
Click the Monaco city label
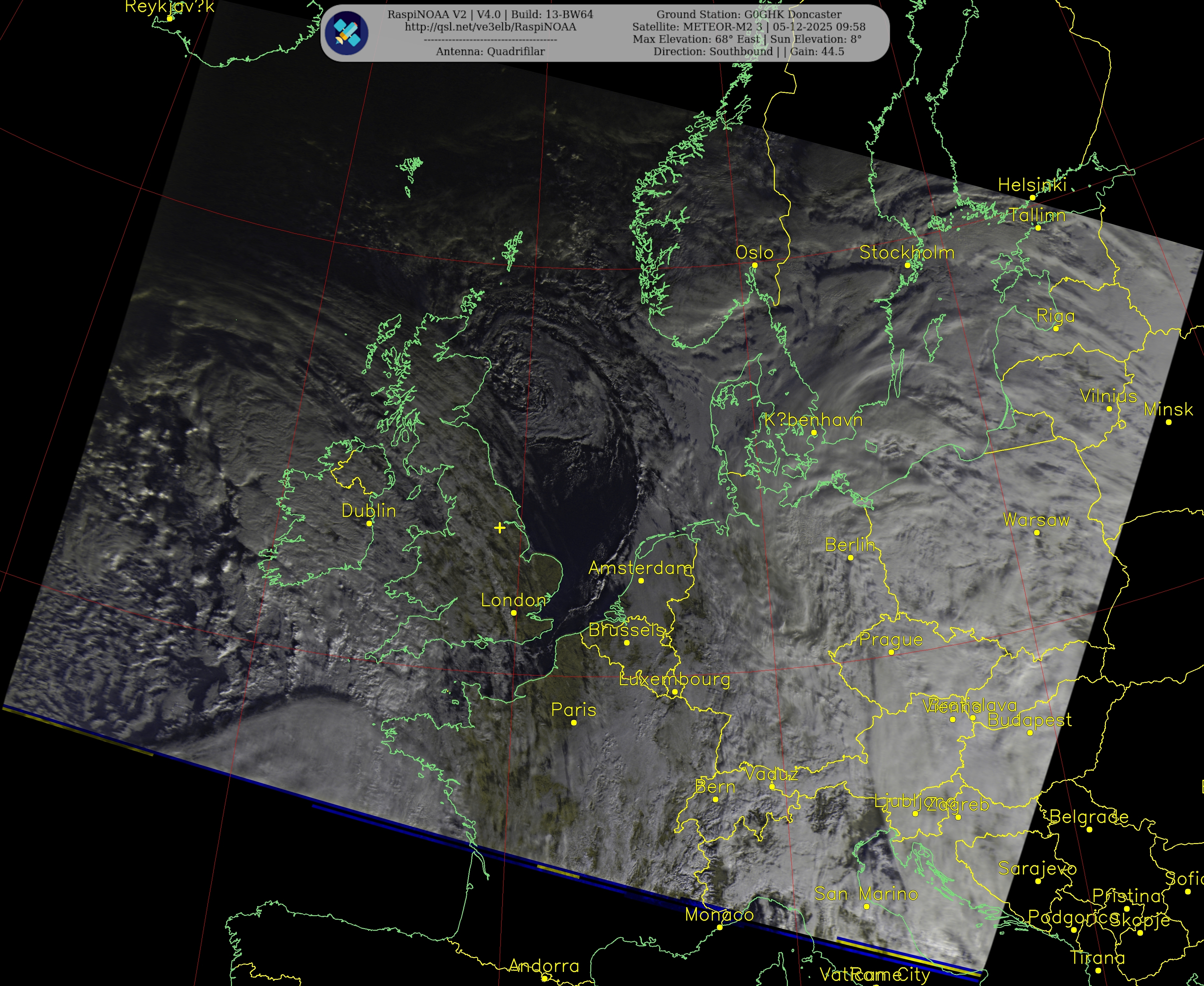pos(719,915)
